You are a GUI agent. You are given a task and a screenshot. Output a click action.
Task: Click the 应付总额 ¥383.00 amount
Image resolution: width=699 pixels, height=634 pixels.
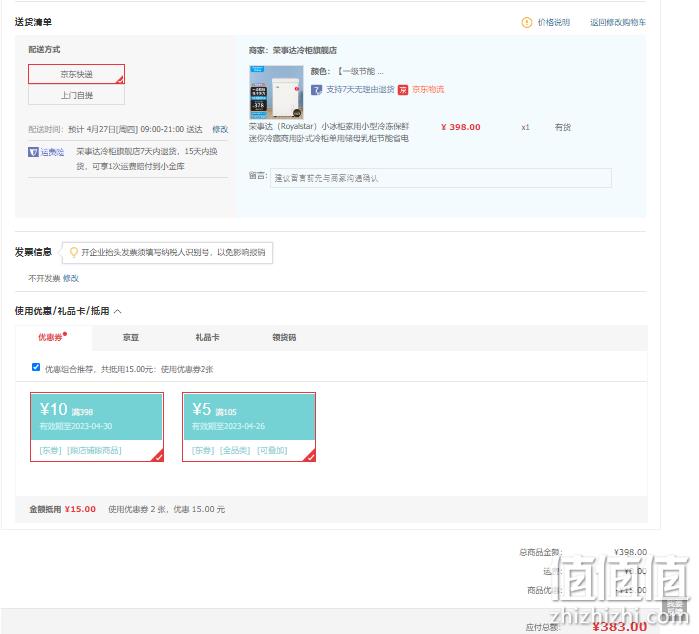pos(620,626)
